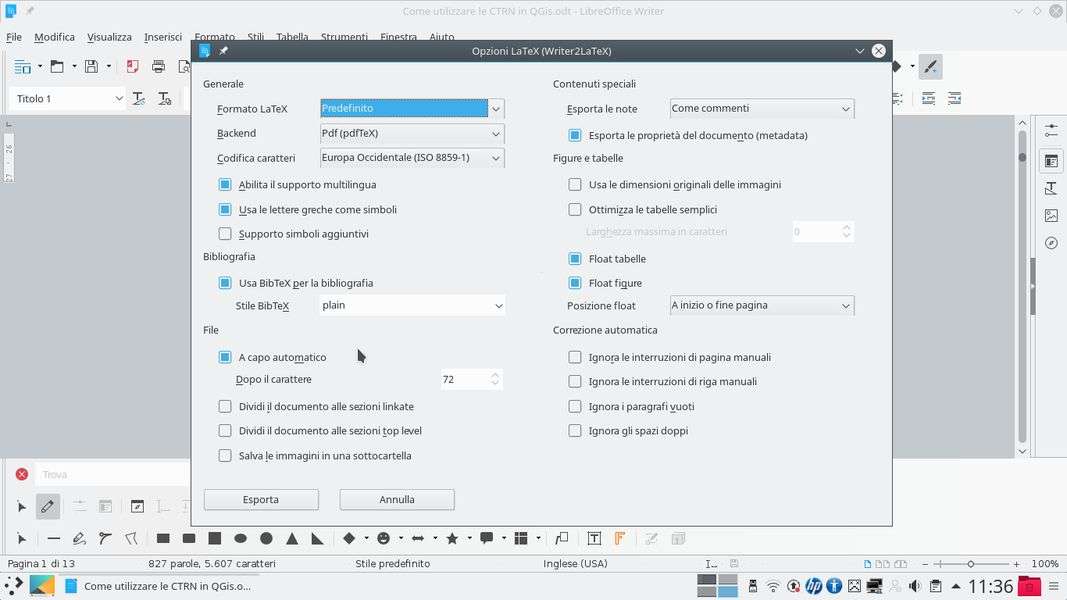Image resolution: width=1067 pixels, height=600 pixels.
Task: Open the Inserisci menu
Action: pos(163,37)
